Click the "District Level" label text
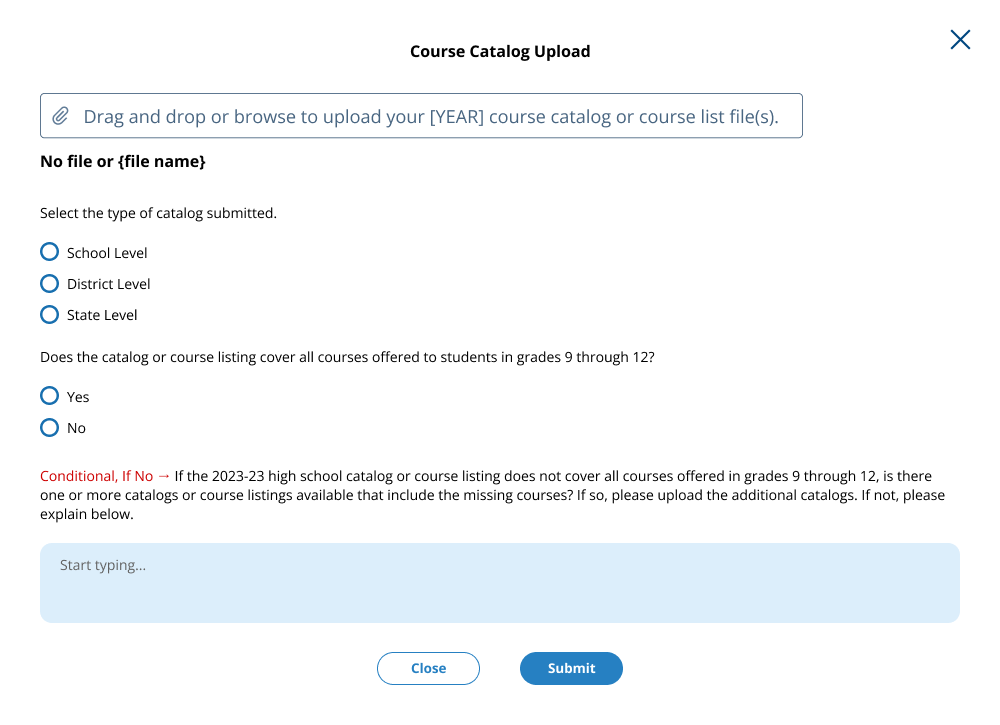The height and width of the screenshot is (725, 1000). click(x=108, y=284)
